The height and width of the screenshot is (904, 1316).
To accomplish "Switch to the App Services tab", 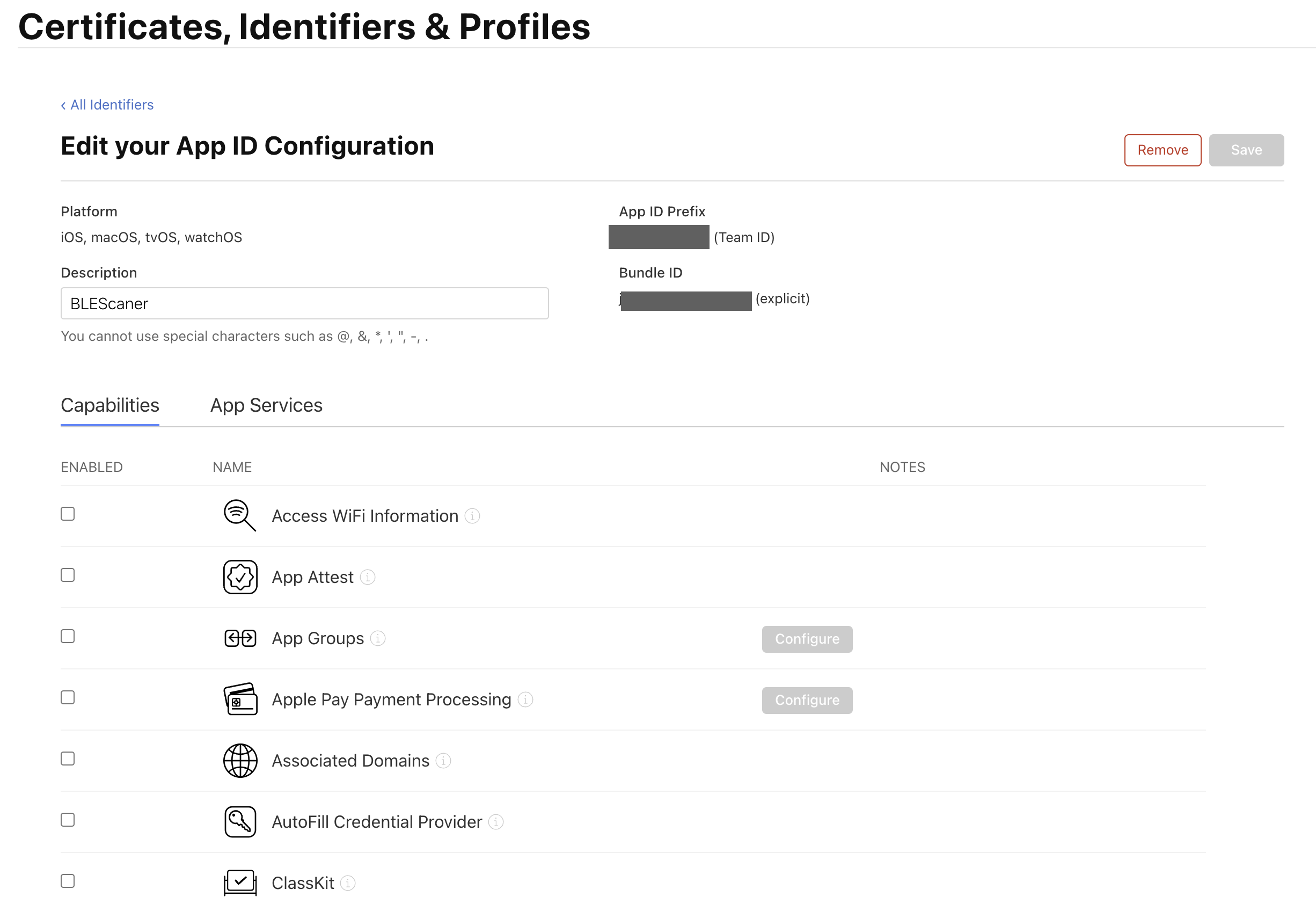I will [266, 405].
